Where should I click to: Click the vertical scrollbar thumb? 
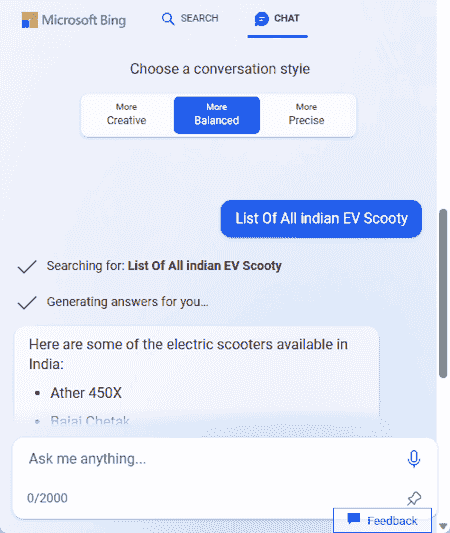coord(443,293)
